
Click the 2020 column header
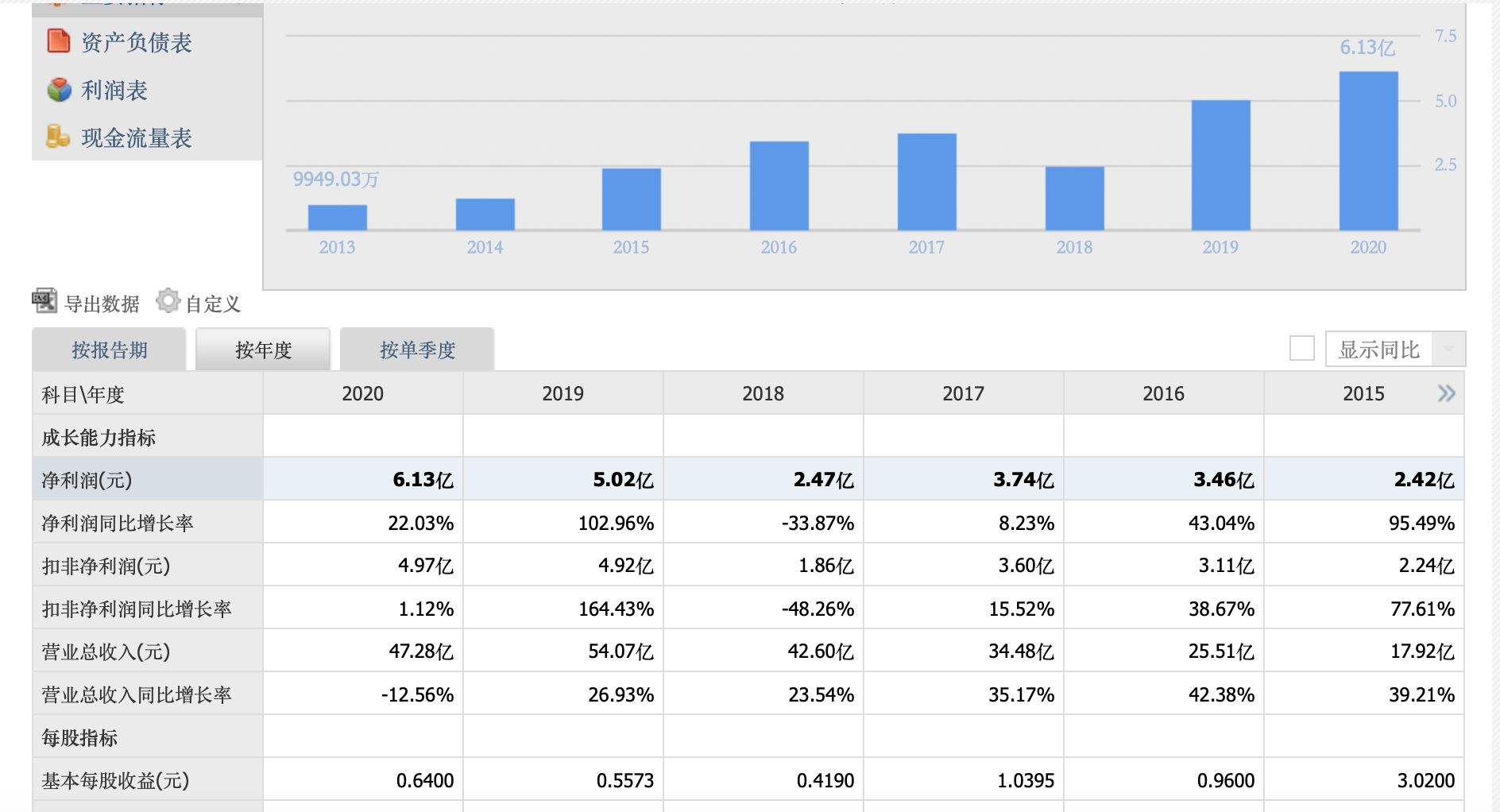363,393
